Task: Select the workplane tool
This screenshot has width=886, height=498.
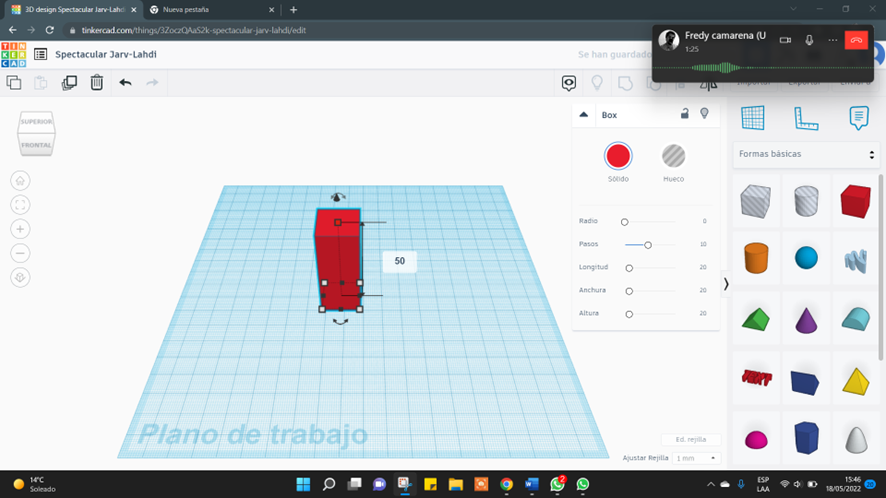Action: tap(753, 118)
